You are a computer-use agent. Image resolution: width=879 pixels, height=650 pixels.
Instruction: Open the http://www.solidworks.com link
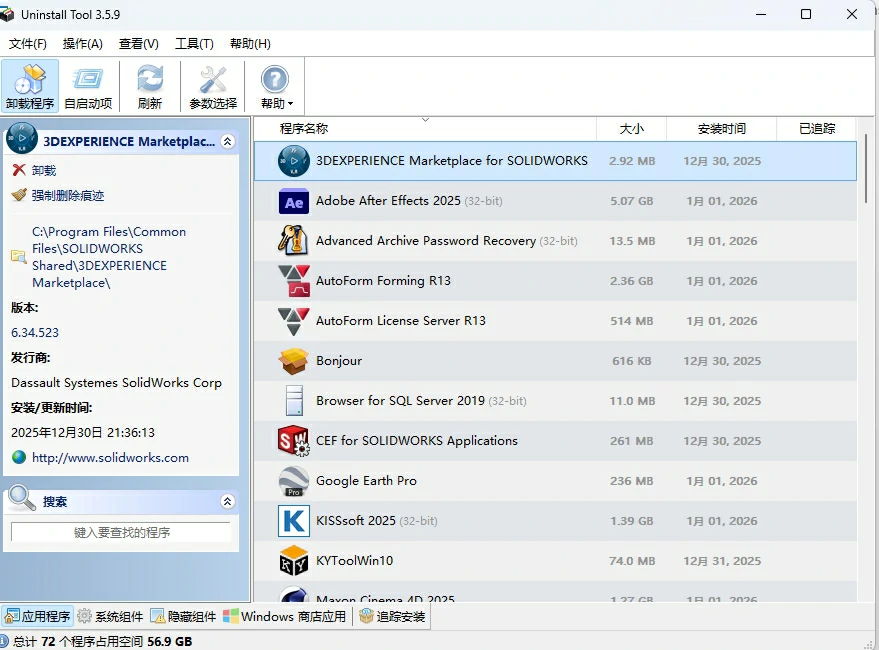[110, 458]
